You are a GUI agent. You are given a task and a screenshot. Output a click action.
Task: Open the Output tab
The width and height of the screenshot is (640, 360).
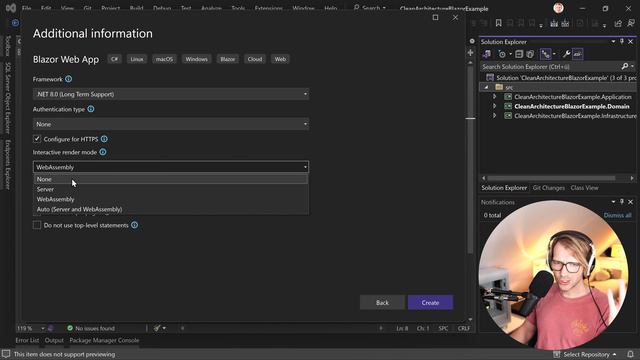click(x=54, y=340)
